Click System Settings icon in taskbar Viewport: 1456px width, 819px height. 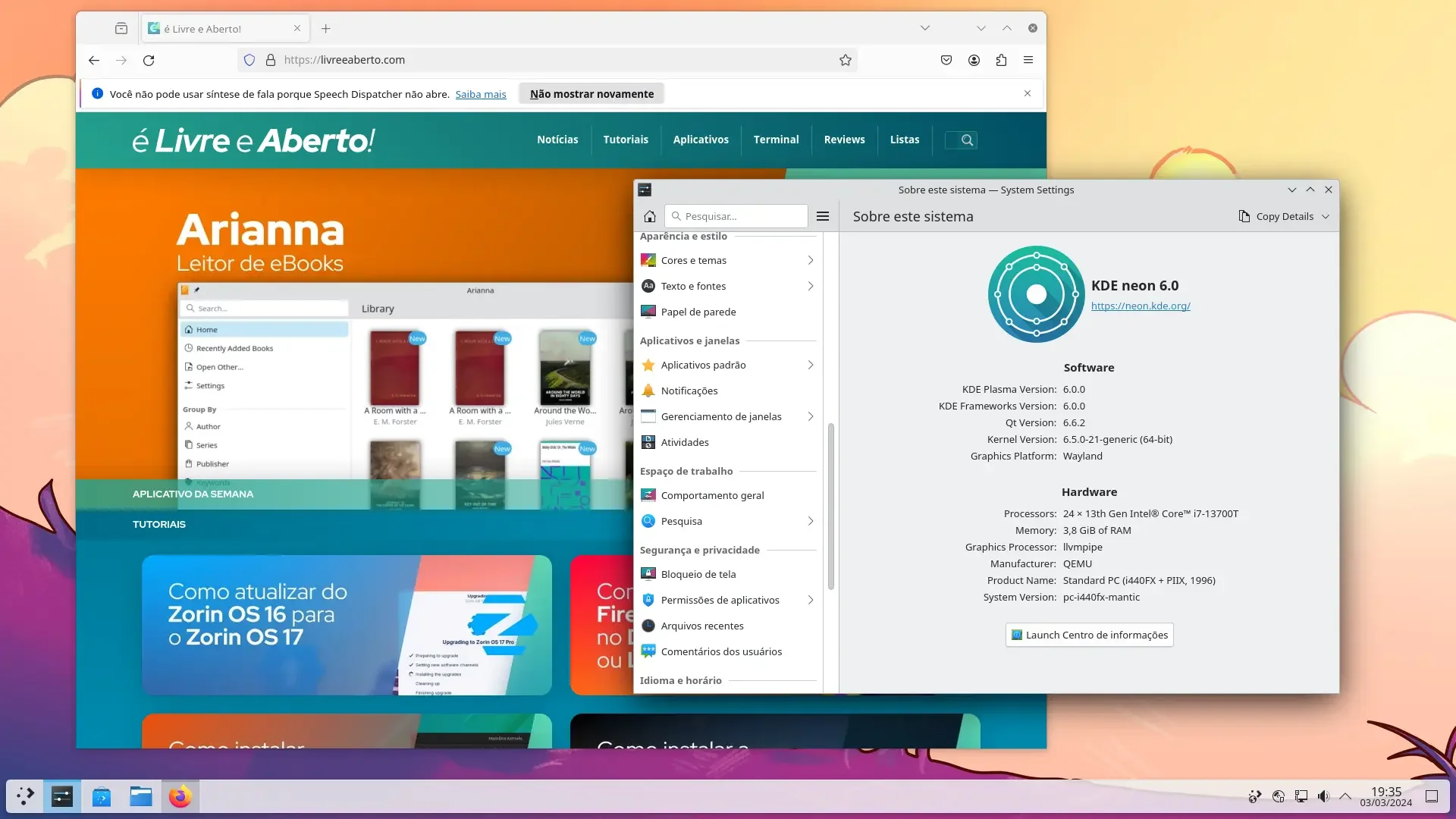pyautogui.click(x=62, y=796)
